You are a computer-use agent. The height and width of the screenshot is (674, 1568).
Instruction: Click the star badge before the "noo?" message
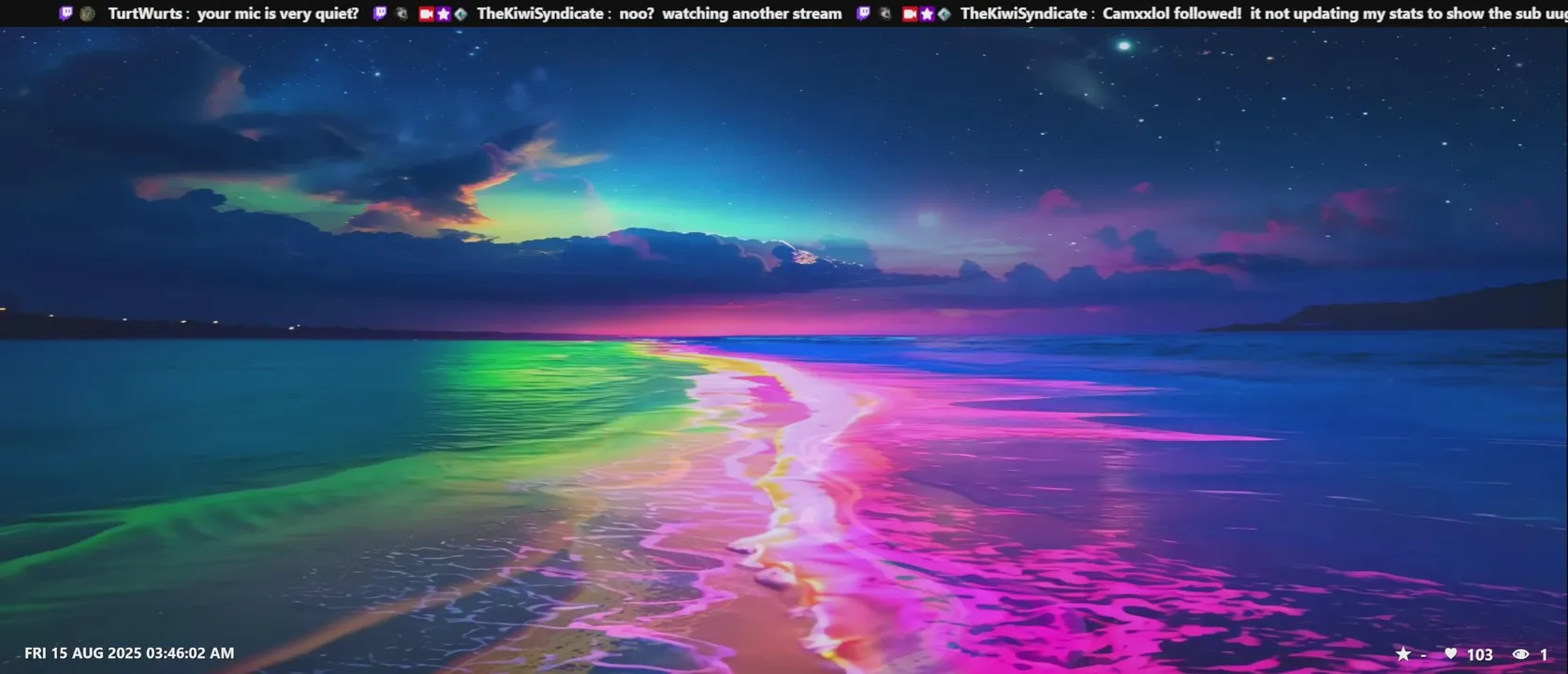[443, 14]
